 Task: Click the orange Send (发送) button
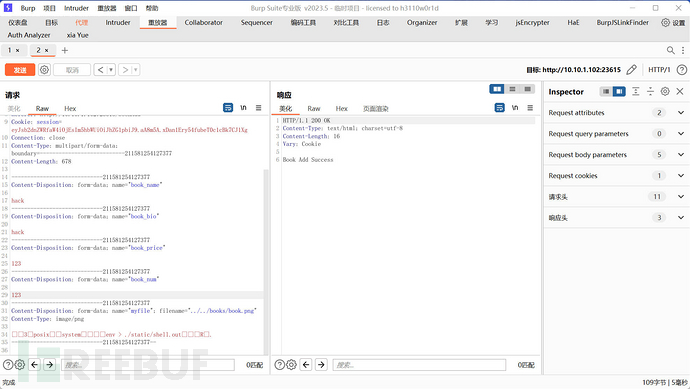[x=20, y=70]
